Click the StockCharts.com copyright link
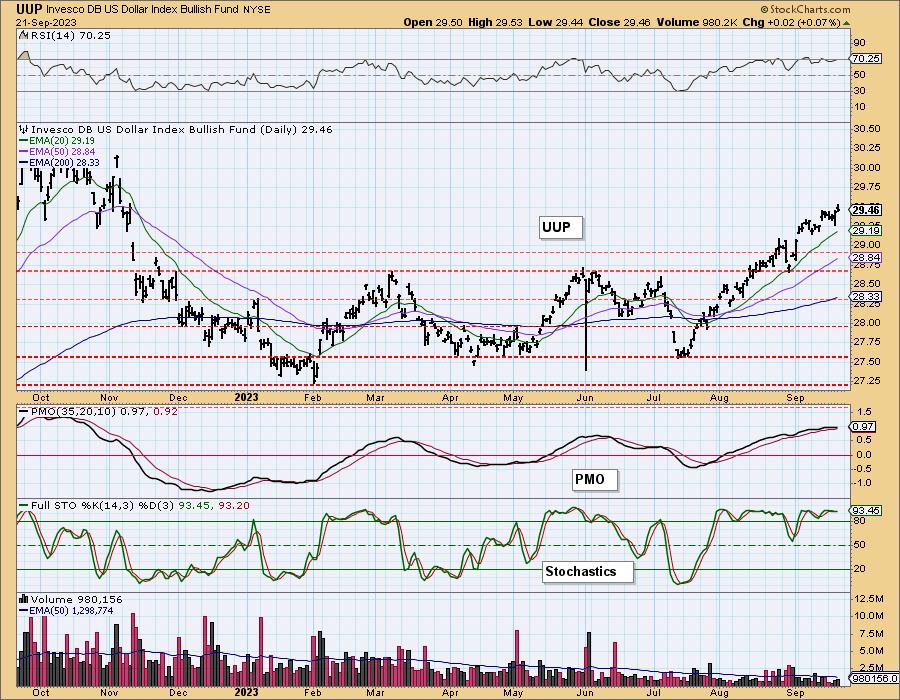The width and height of the screenshot is (900, 700). (805, 9)
